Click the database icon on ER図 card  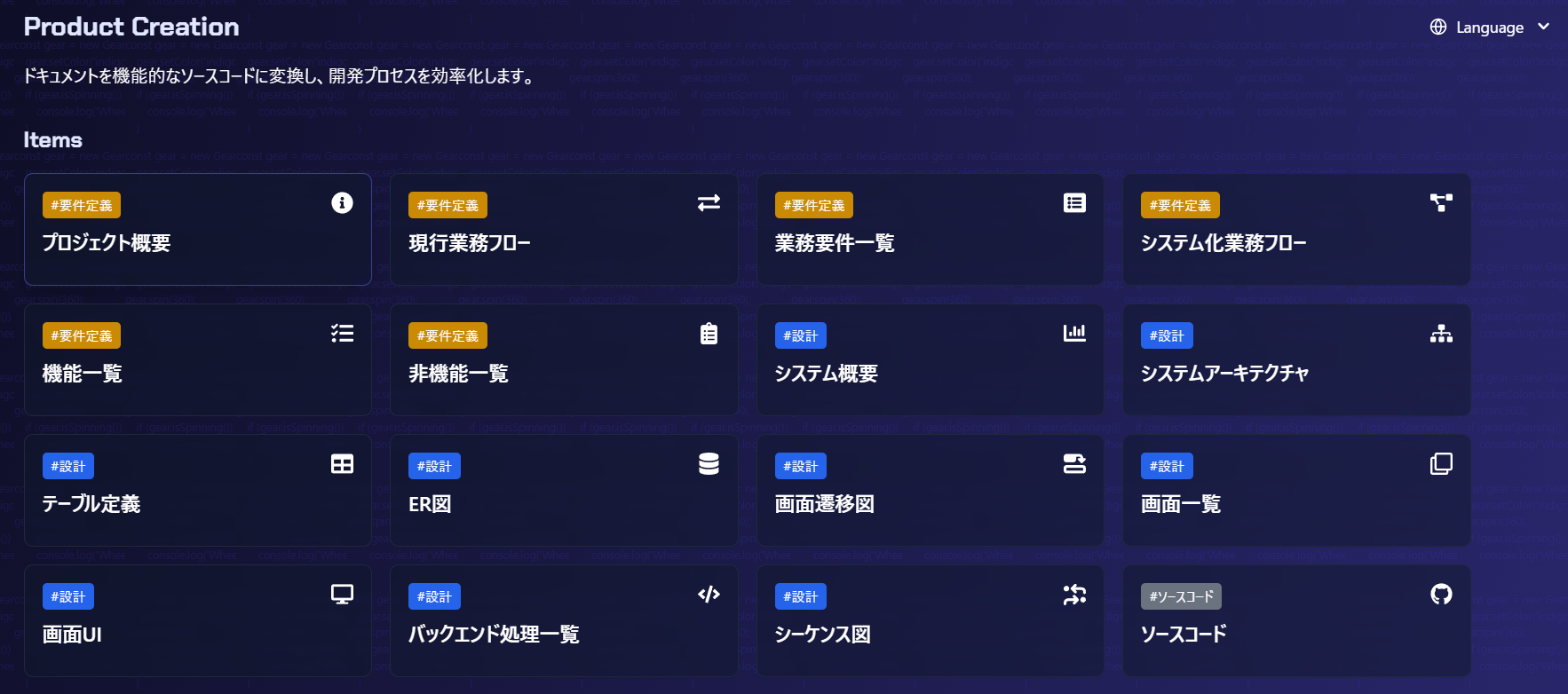coord(709,464)
